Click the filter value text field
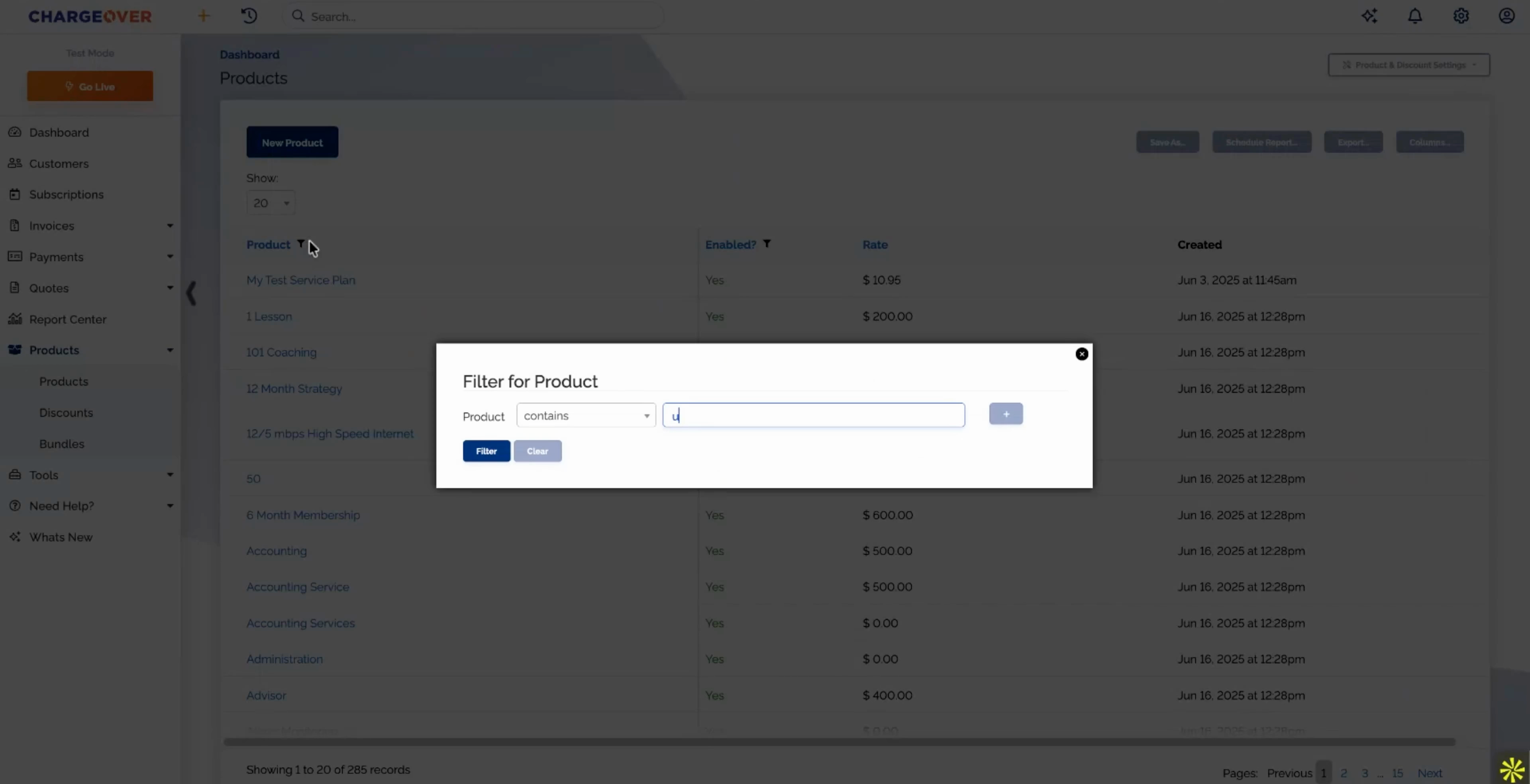This screenshot has width=1530, height=784. (x=814, y=415)
